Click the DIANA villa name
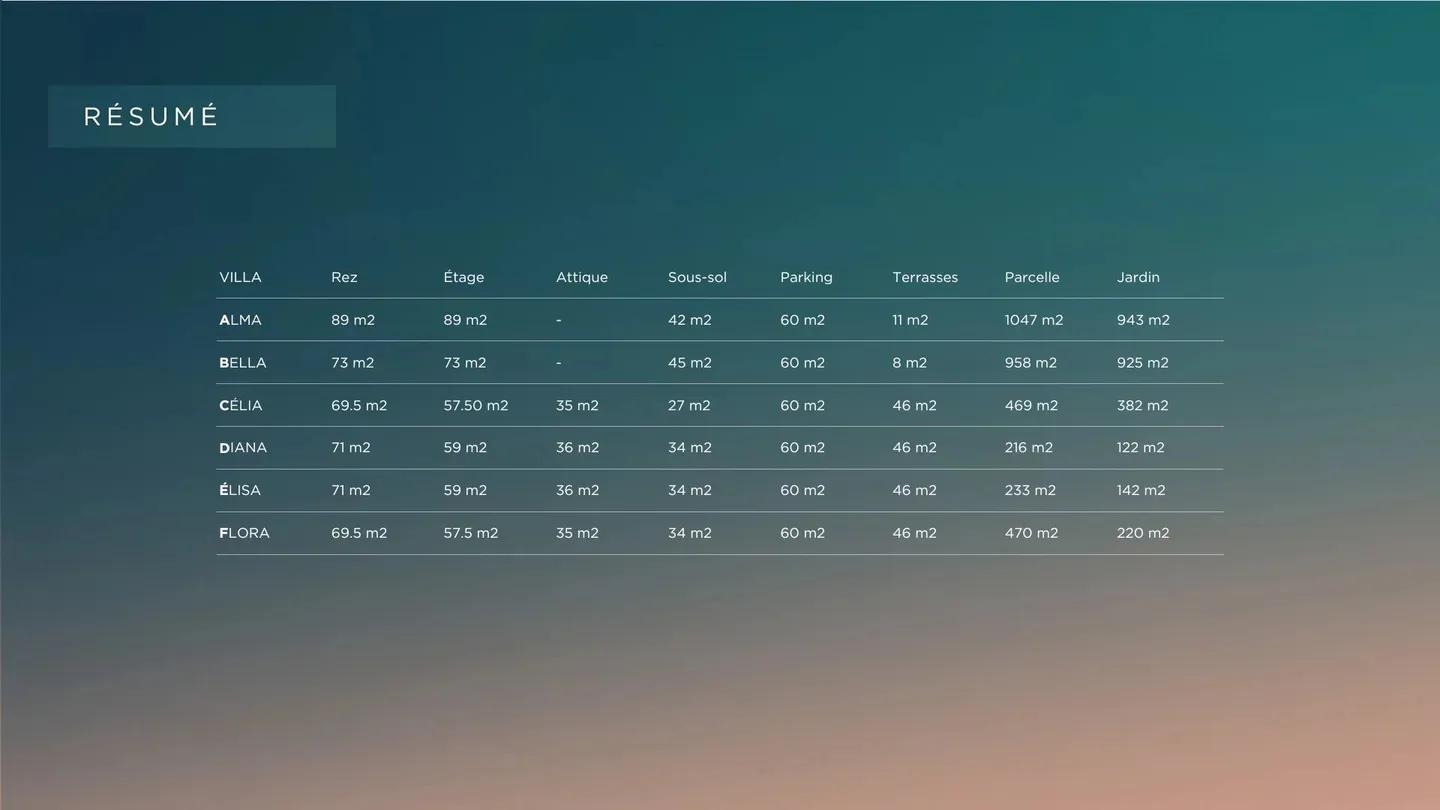 [x=243, y=448]
